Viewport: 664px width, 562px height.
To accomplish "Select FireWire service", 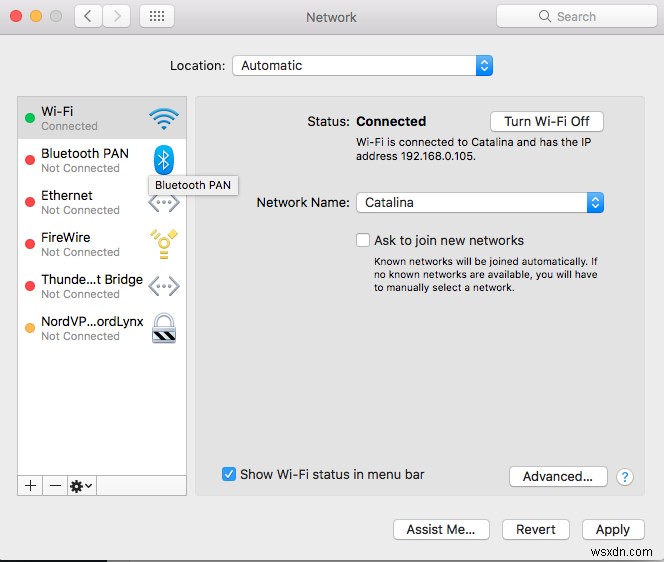I will (102, 244).
